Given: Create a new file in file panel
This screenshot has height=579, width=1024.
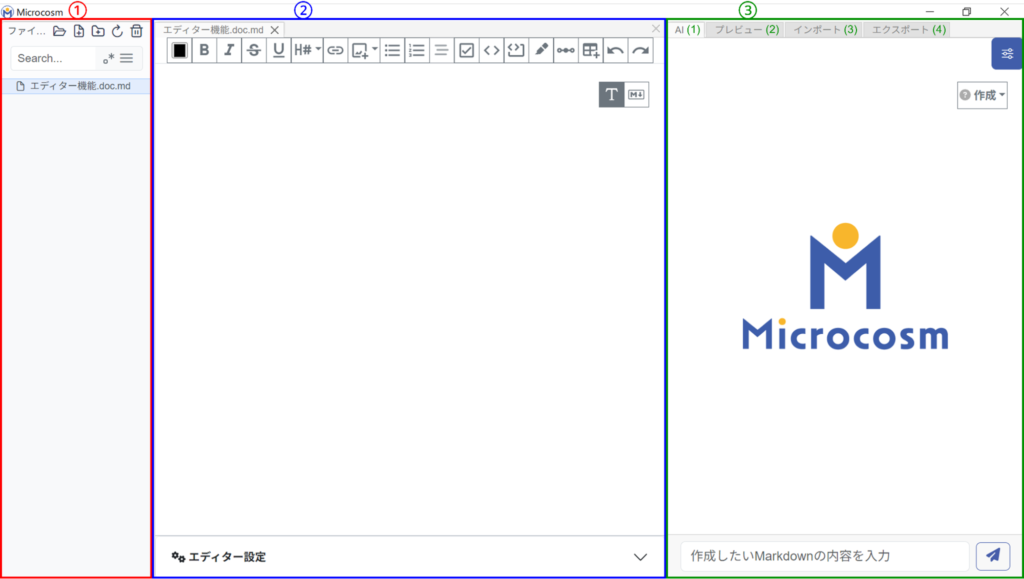Looking at the screenshot, I should (78, 31).
